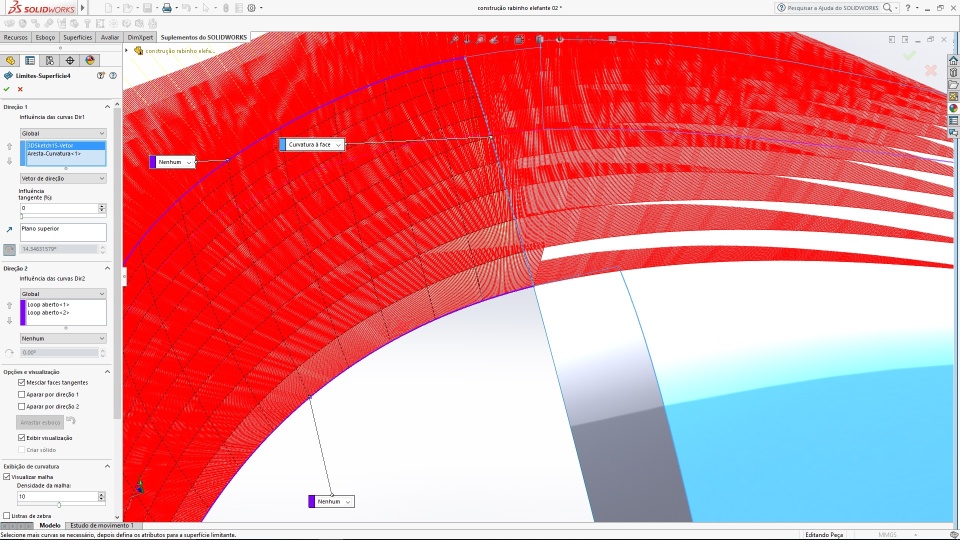Open the ConfigurationManager tab icon
The image size is (960, 540).
[x=50, y=60]
